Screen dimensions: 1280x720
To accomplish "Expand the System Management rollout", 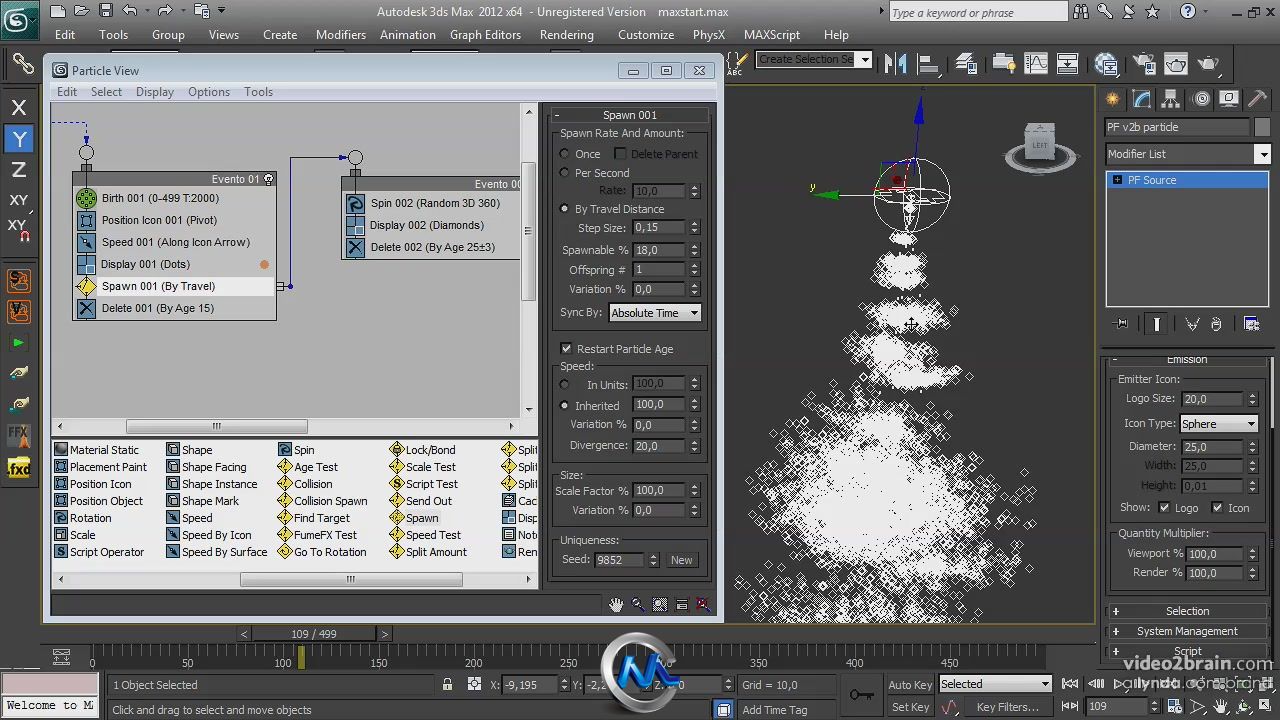I will pos(1187,631).
